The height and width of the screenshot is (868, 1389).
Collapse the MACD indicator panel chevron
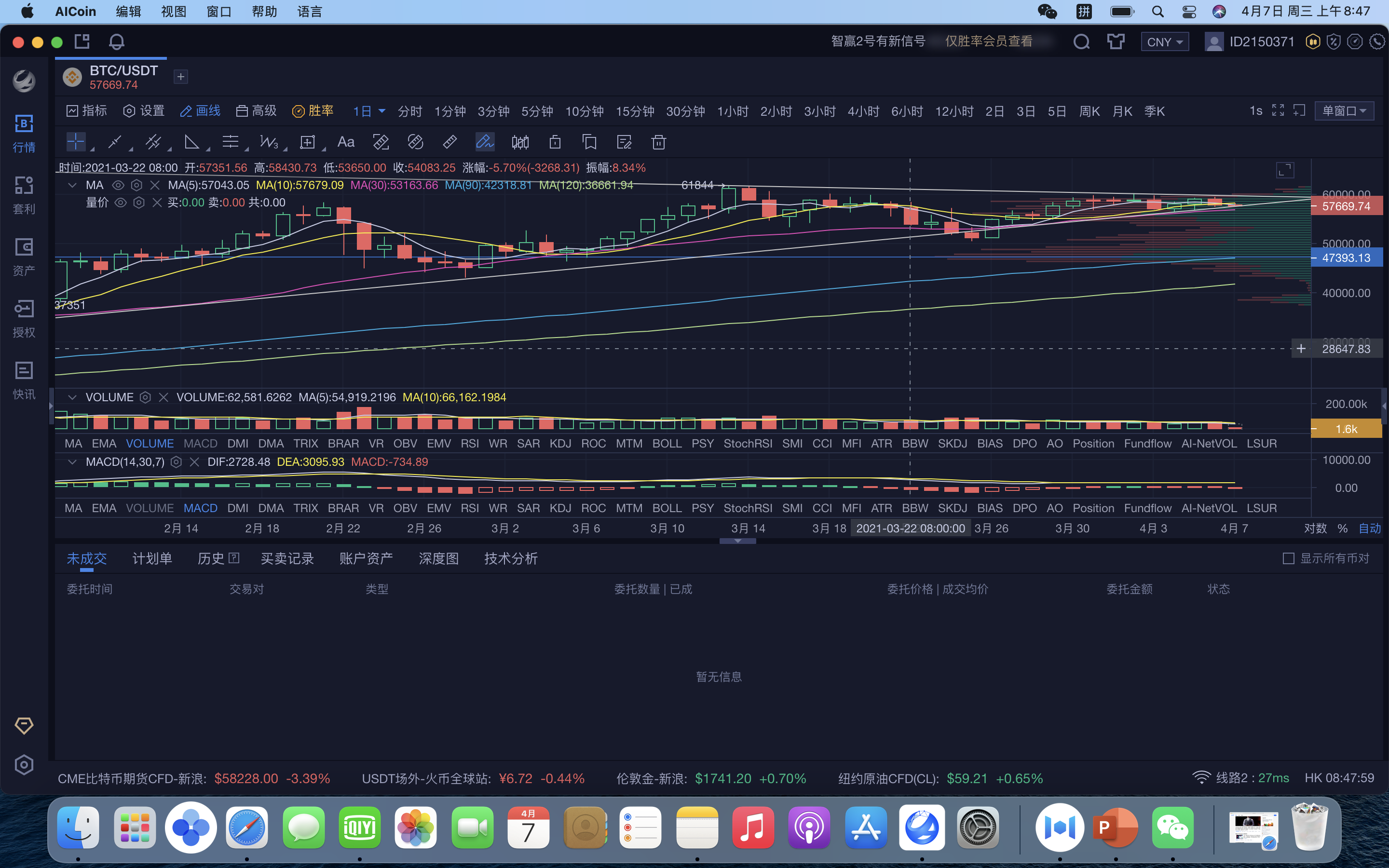[x=72, y=462]
